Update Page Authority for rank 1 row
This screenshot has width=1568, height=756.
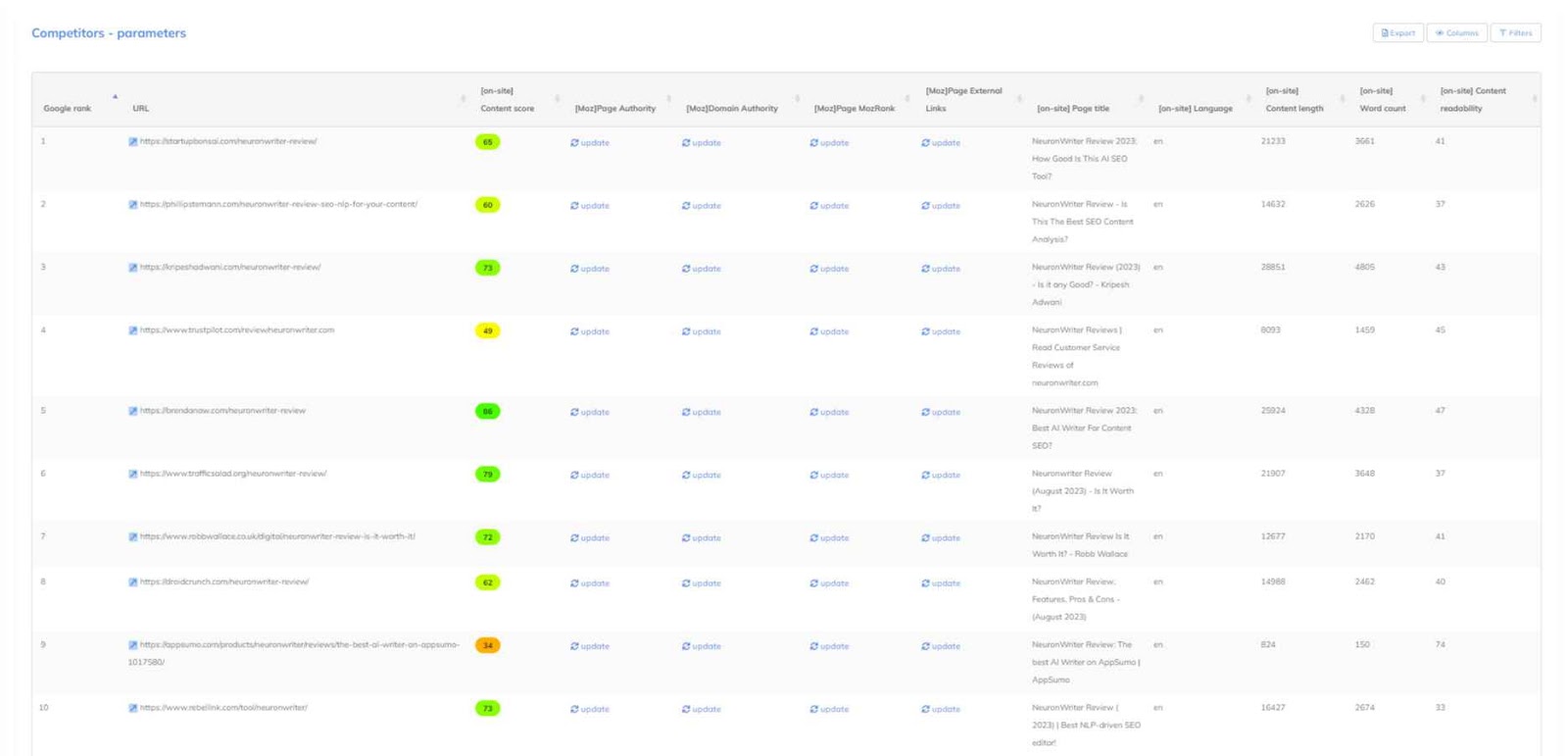pyautogui.click(x=590, y=143)
